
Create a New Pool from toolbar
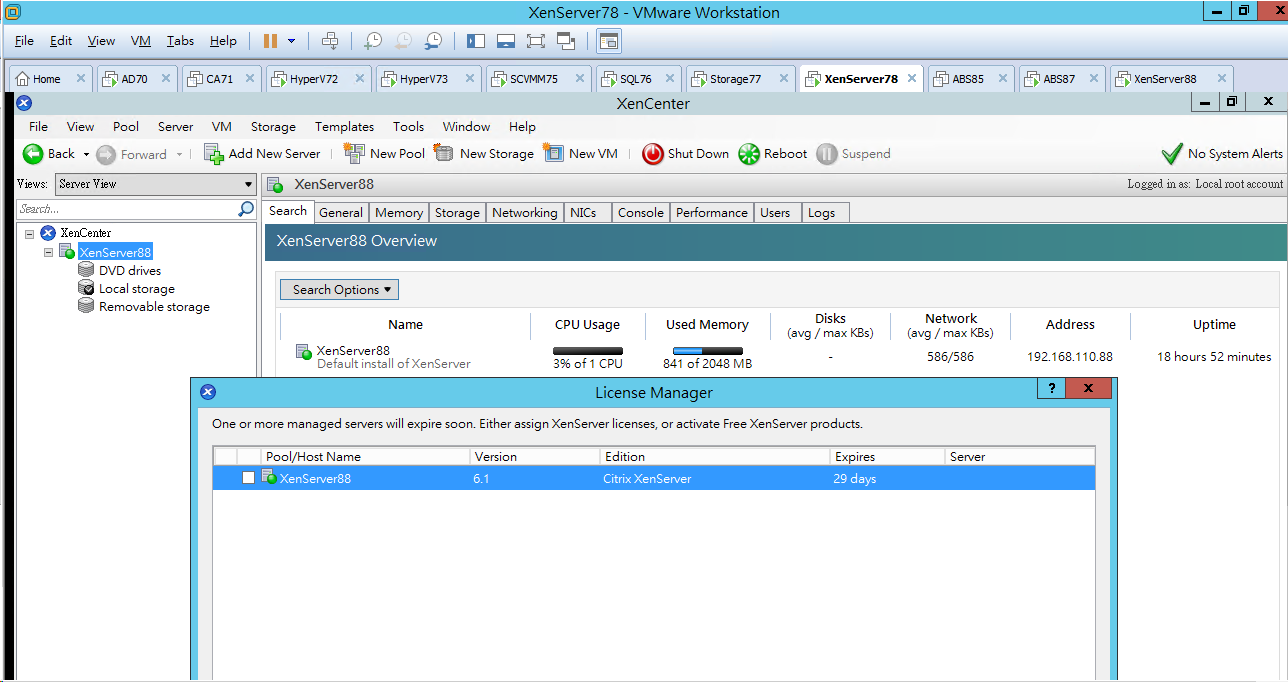tap(384, 154)
